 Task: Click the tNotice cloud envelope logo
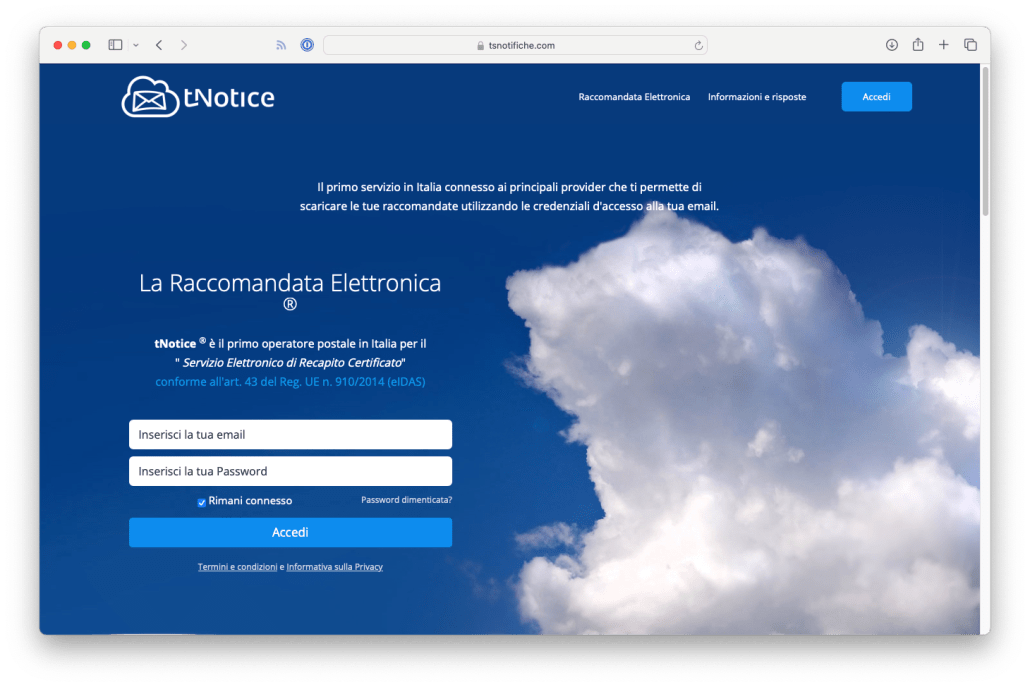coord(198,97)
